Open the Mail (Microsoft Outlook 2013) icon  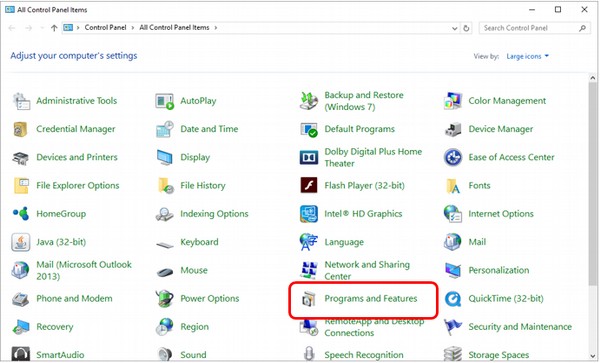[21, 270]
